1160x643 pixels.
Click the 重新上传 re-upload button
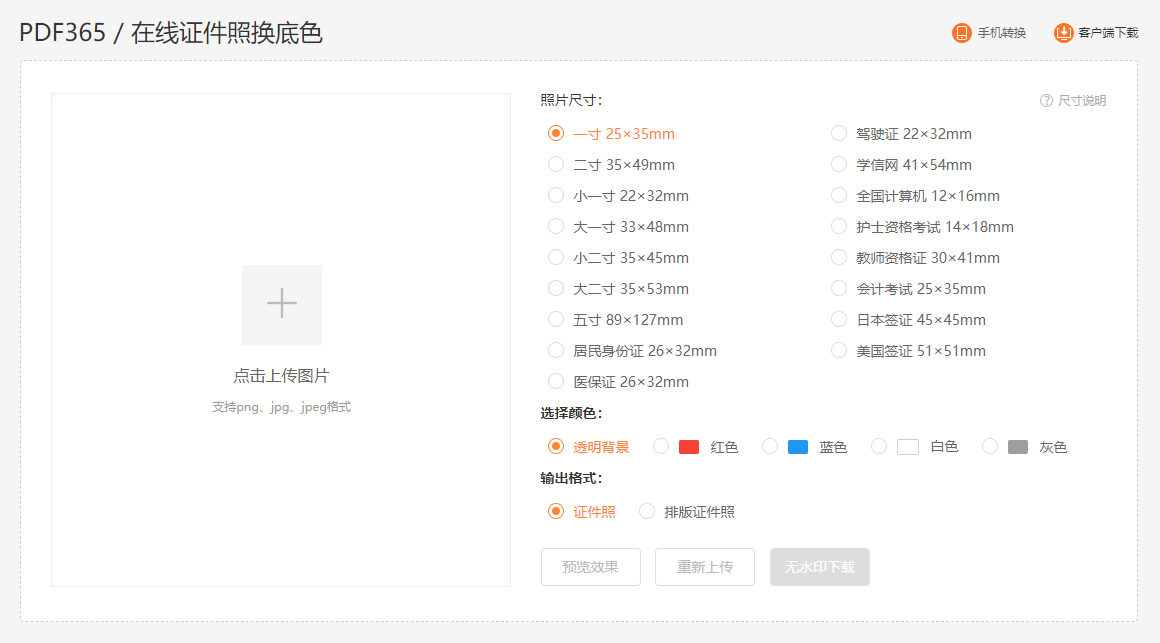pos(704,567)
